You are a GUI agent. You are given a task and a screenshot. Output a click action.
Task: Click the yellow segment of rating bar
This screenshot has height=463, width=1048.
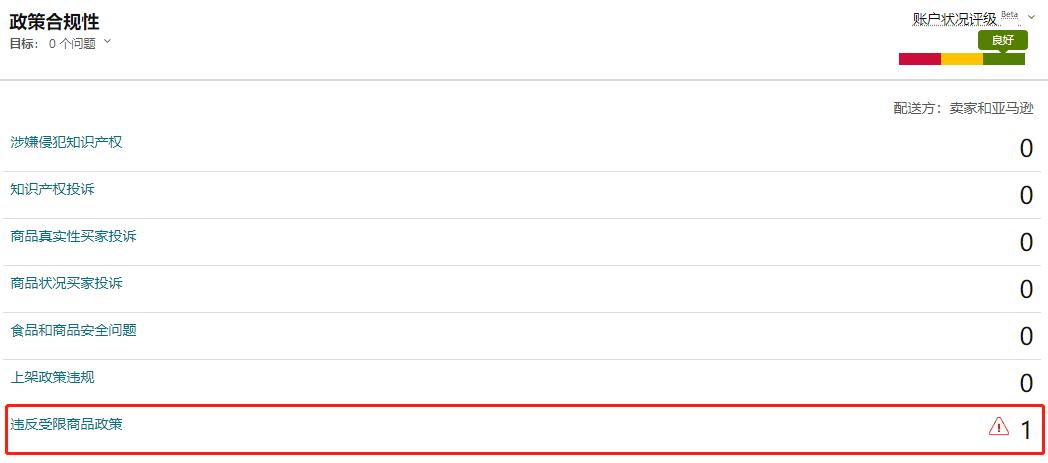[961, 59]
